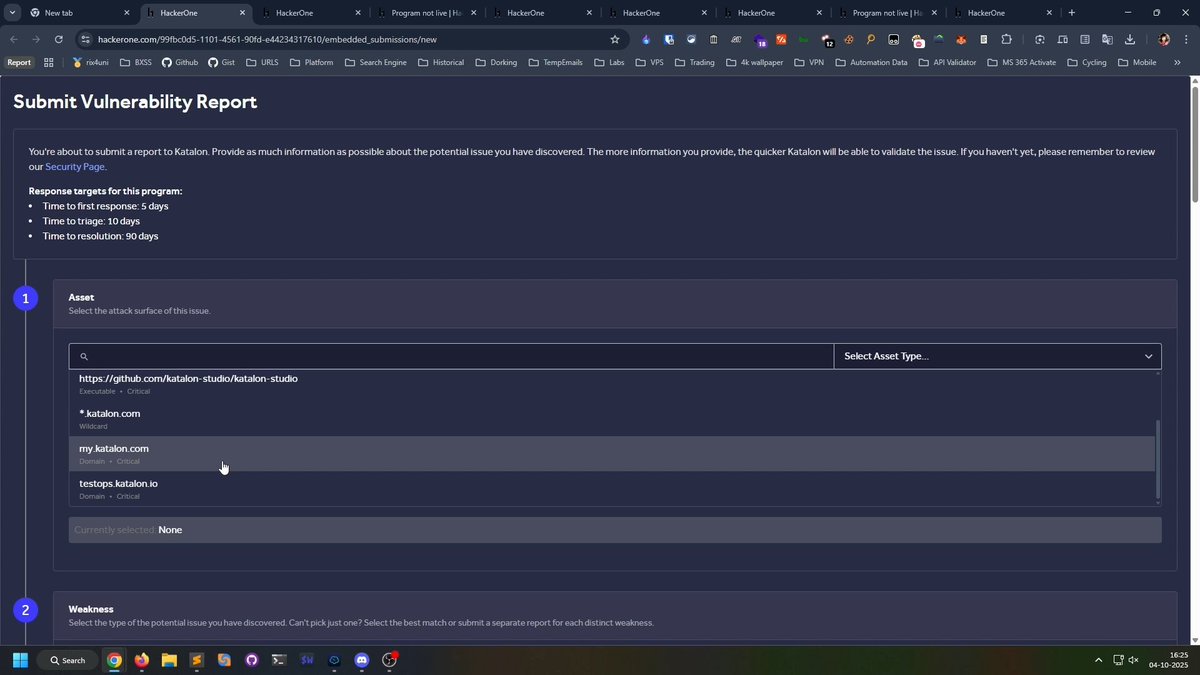
Task: Click the taskbar Search box
Action: [68, 660]
